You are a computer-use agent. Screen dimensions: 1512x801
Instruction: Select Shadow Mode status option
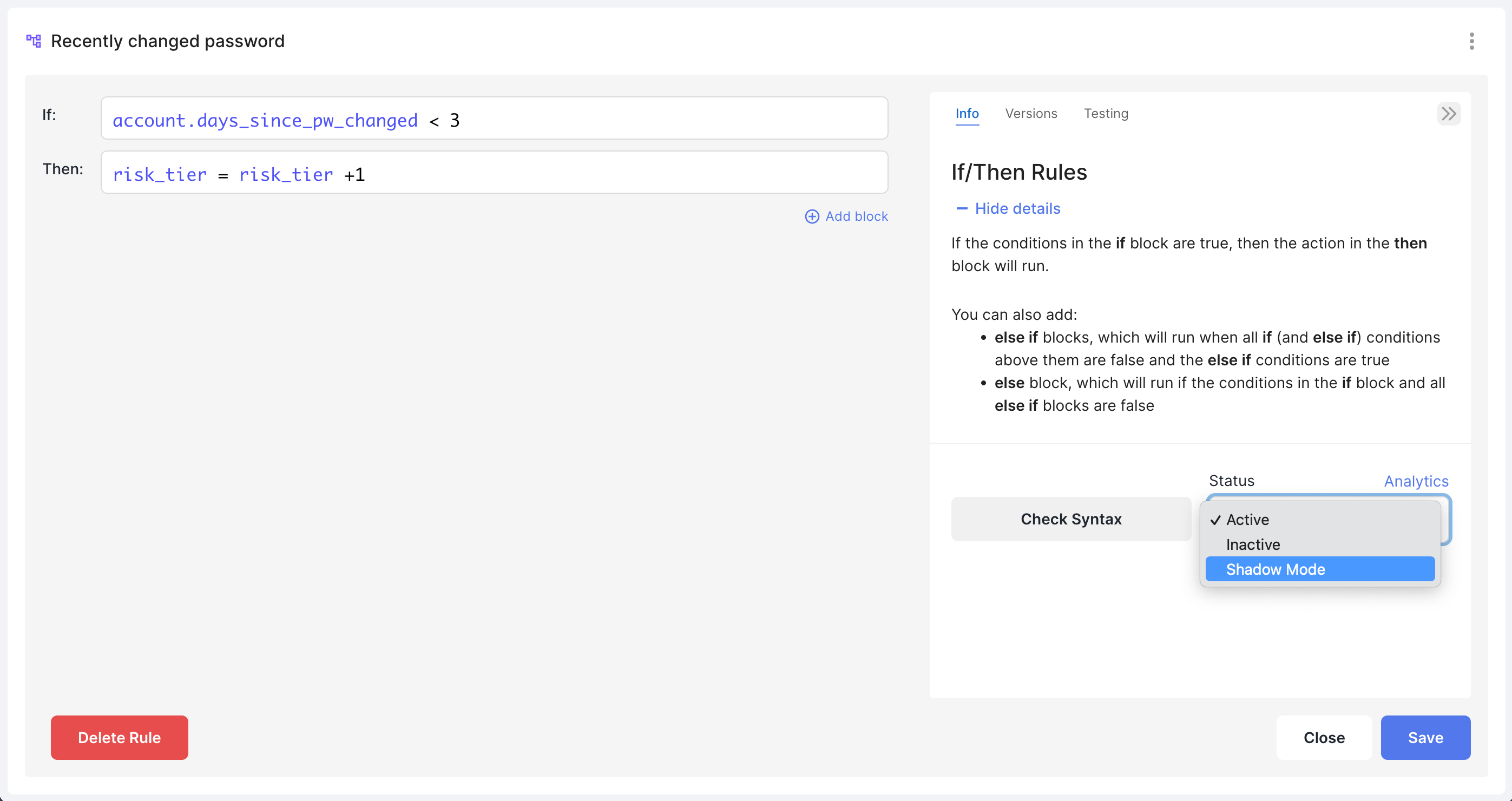pyautogui.click(x=1275, y=569)
